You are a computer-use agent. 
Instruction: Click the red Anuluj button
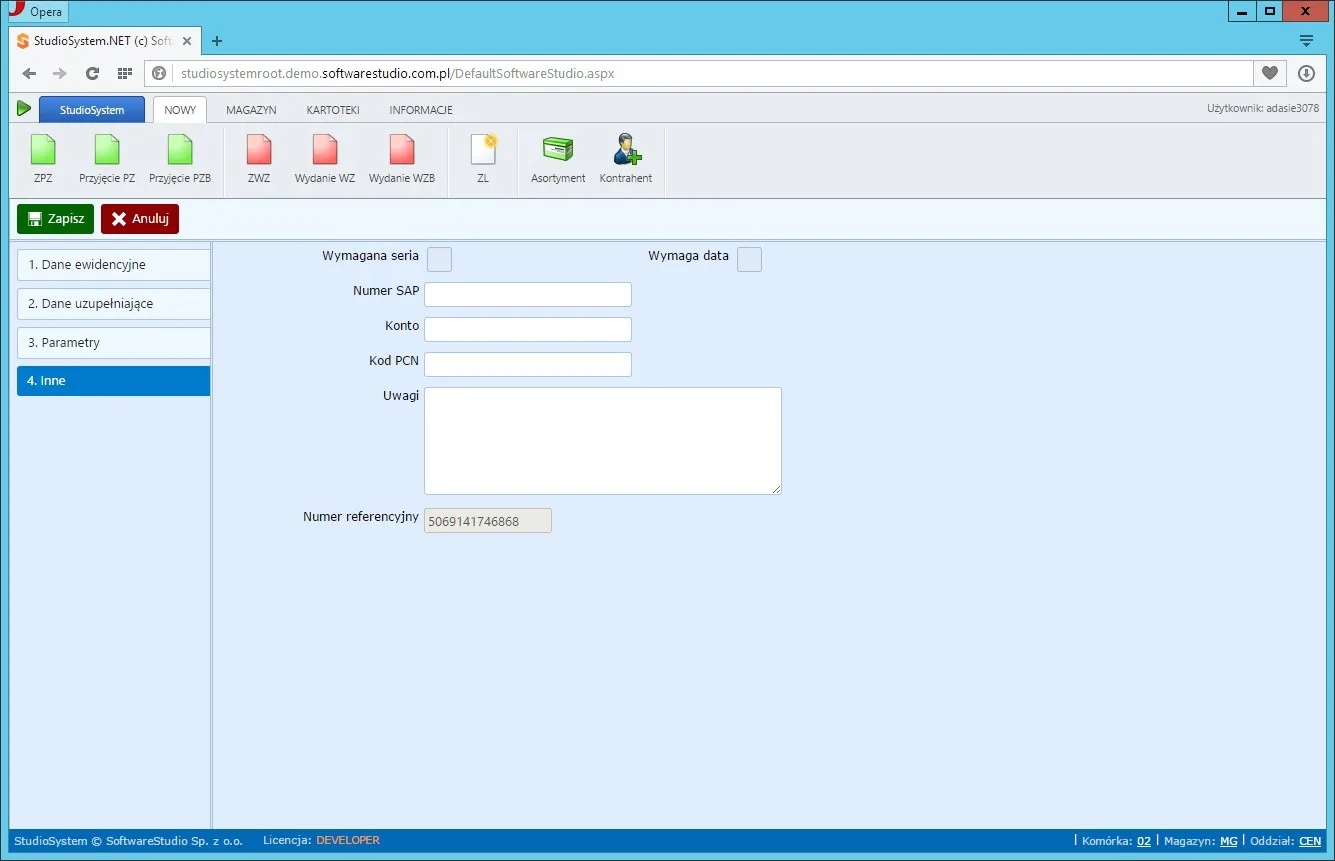[x=140, y=219]
